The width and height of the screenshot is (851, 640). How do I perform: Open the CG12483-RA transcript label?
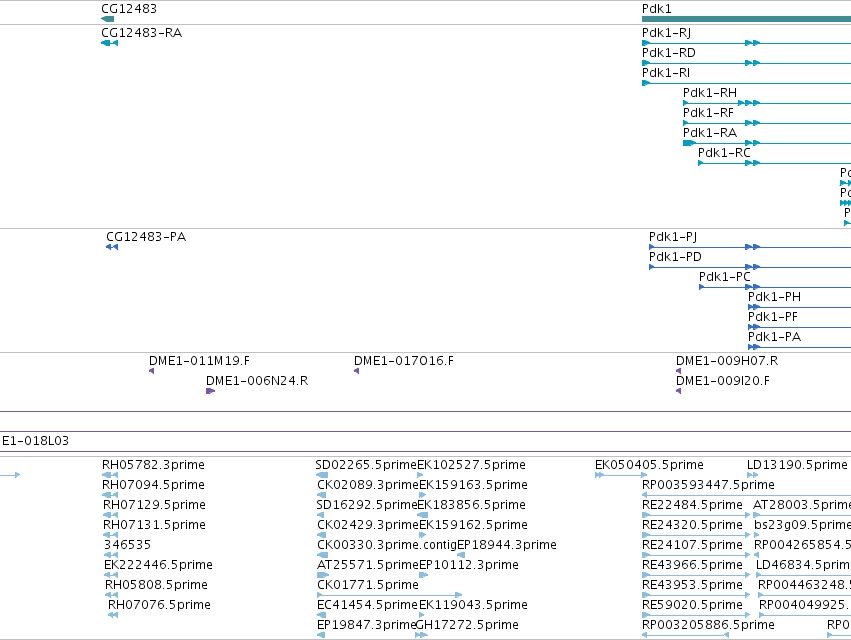click(142, 33)
